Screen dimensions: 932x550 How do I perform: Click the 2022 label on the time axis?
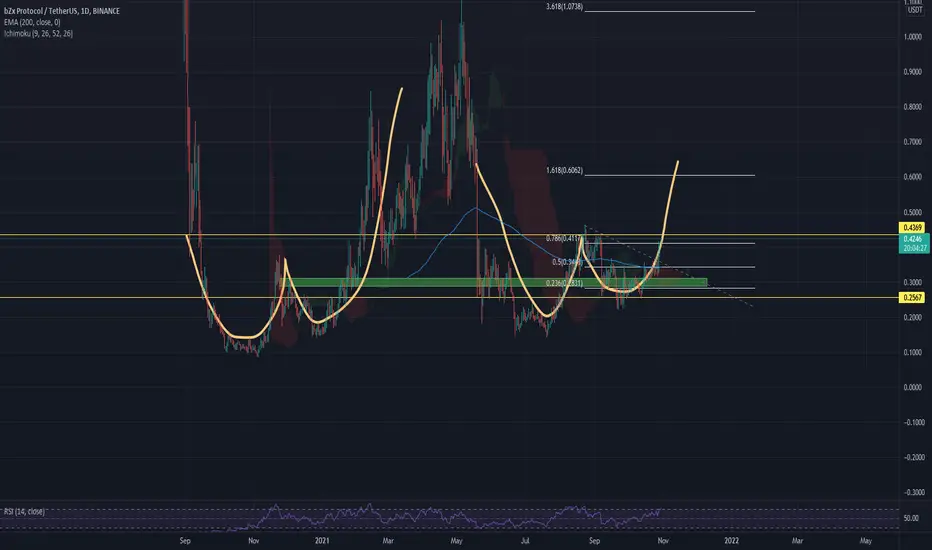tap(731, 540)
